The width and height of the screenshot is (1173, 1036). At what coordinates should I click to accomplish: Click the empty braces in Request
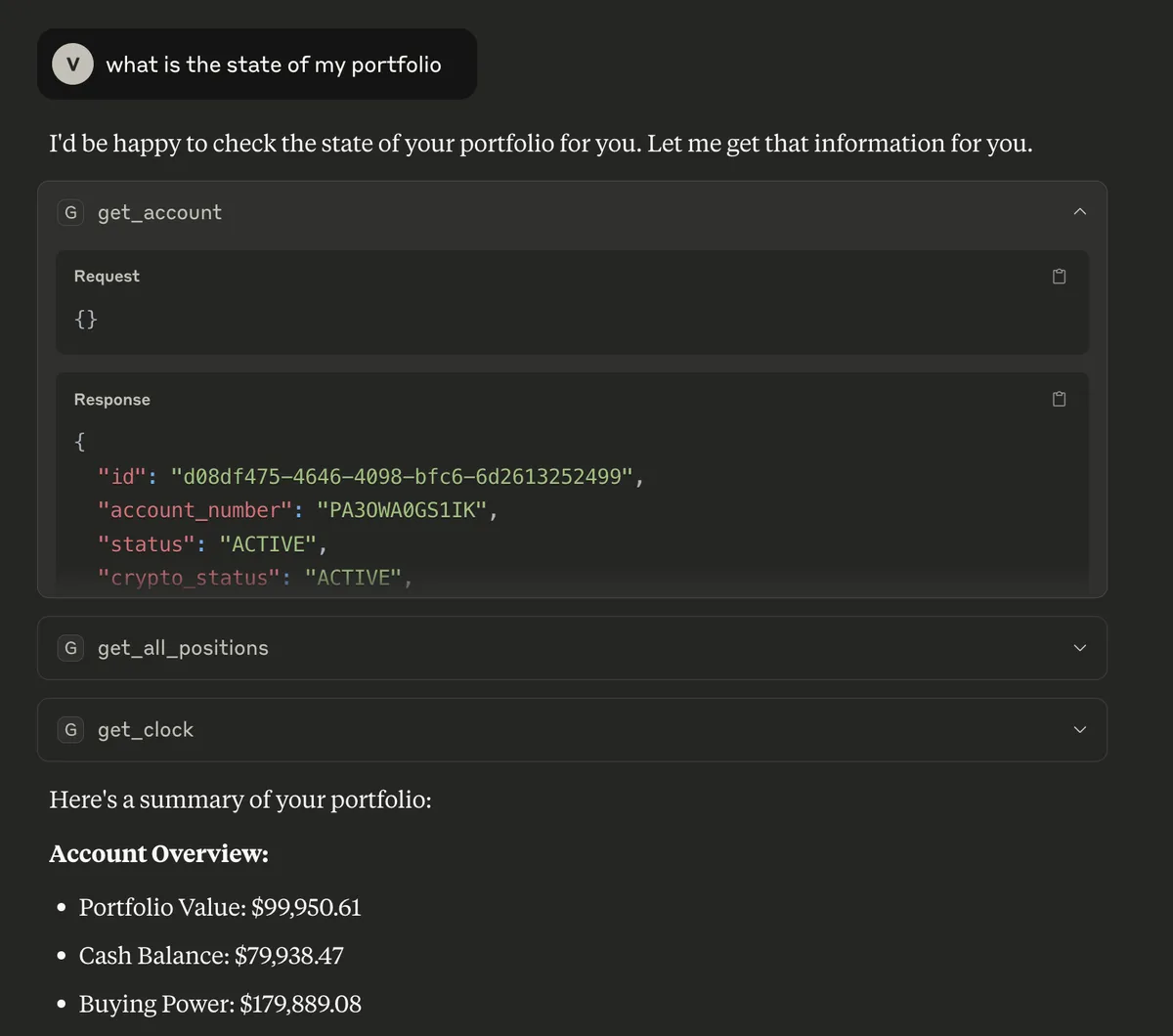click(x=86, y=319)
